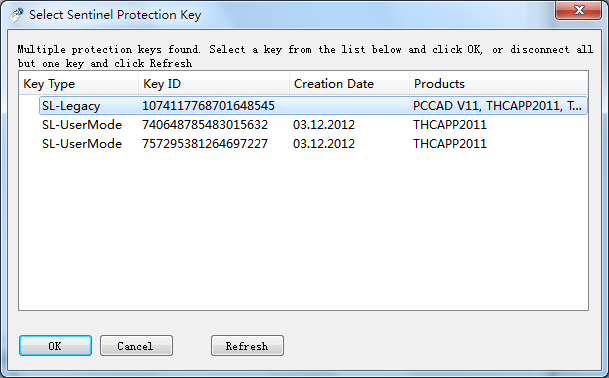
Task: Click the second 03.12.2012 creation date
Action: 324,144
